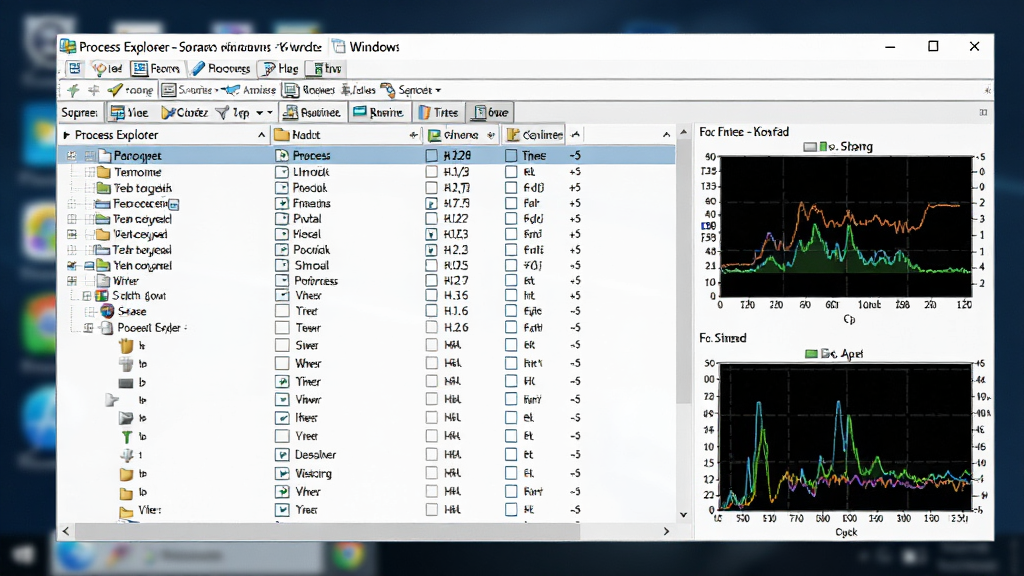Switch to the Hag tab
Screen dimensions: 1024x576
[280, 69]
